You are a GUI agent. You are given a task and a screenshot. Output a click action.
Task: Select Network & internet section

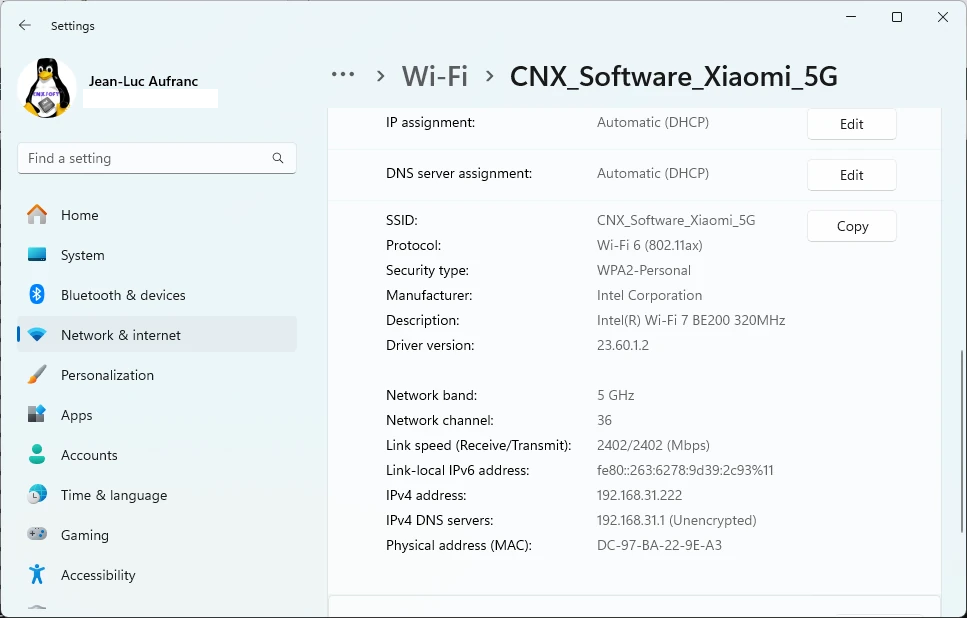pyautogui.click(x=157, y=335)
